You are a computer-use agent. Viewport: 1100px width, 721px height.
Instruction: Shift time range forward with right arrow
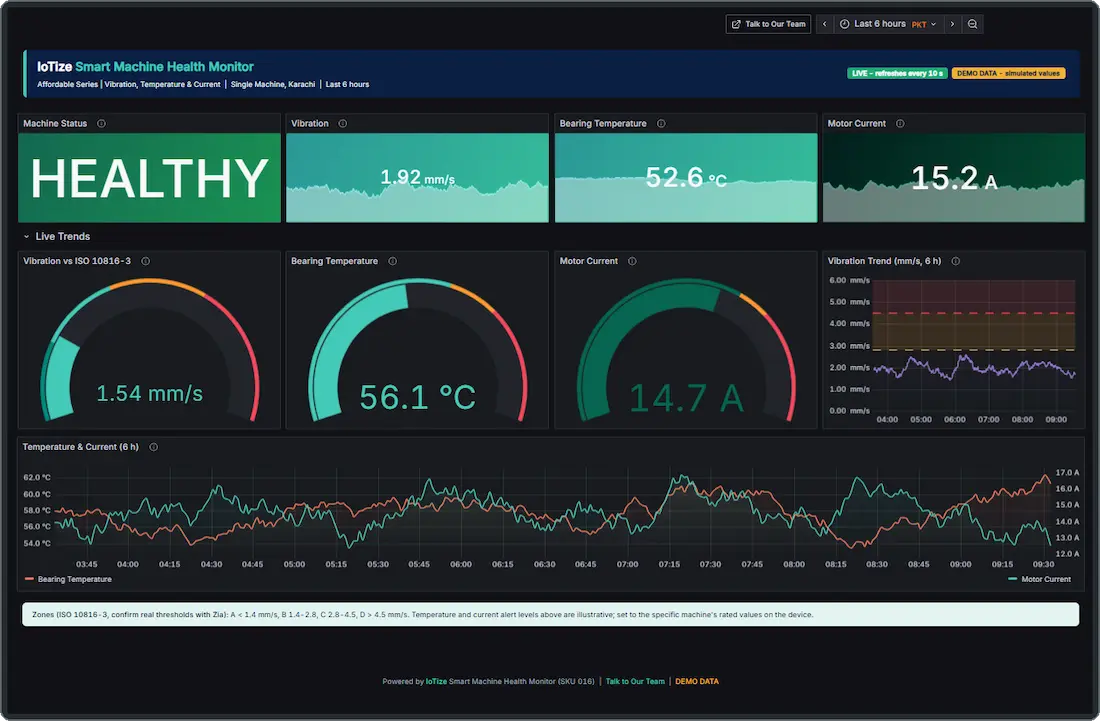(952, 24)
